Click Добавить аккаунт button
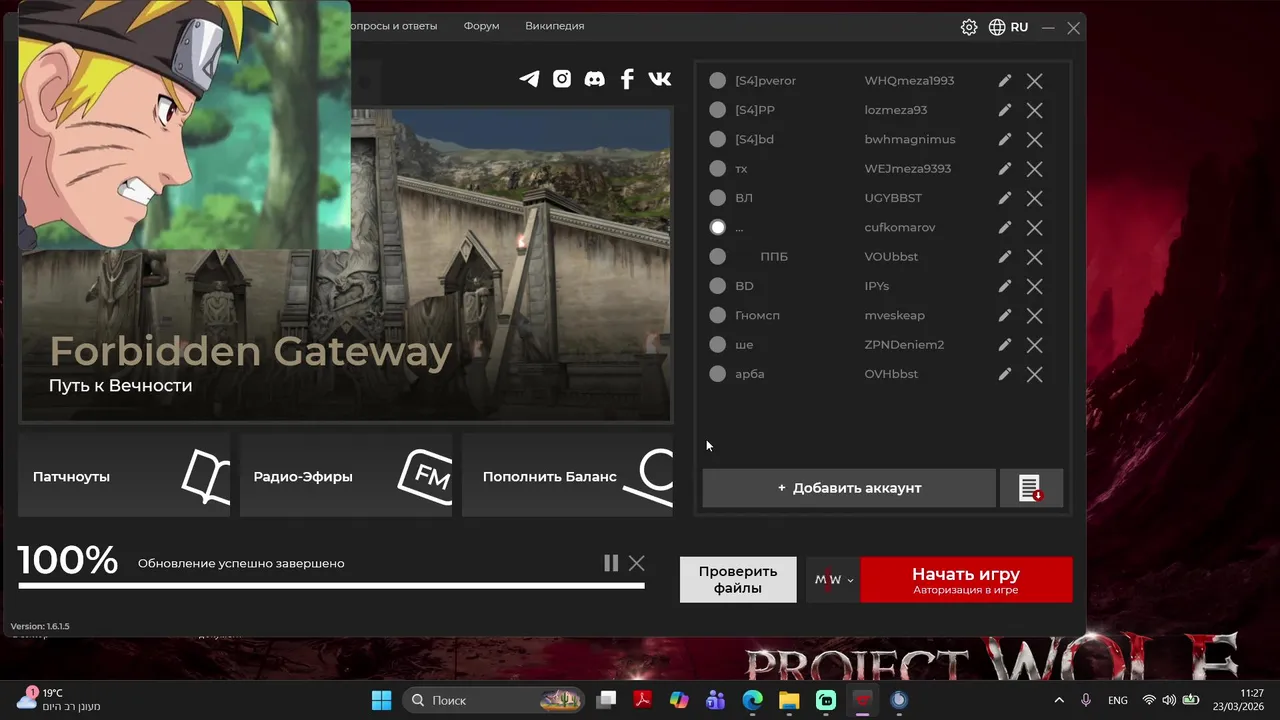This screenshot has height=720, width=1280. point(849,488)
